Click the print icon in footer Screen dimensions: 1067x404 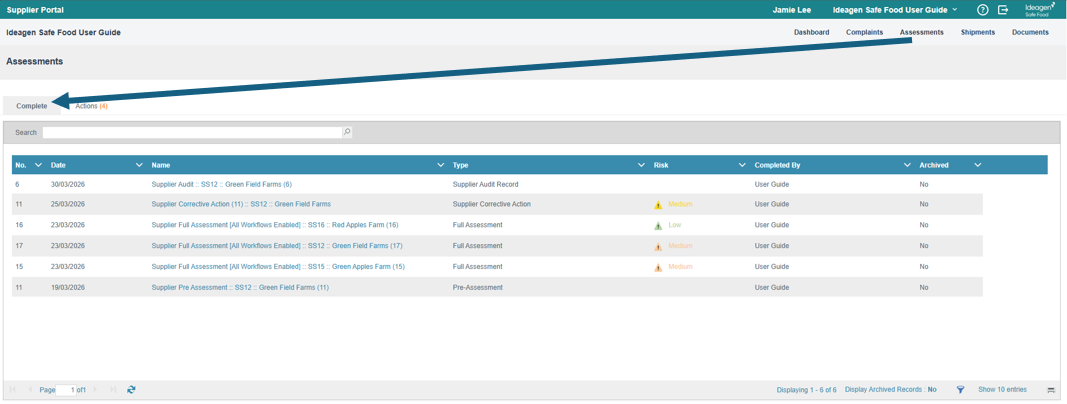(1051, 390)
